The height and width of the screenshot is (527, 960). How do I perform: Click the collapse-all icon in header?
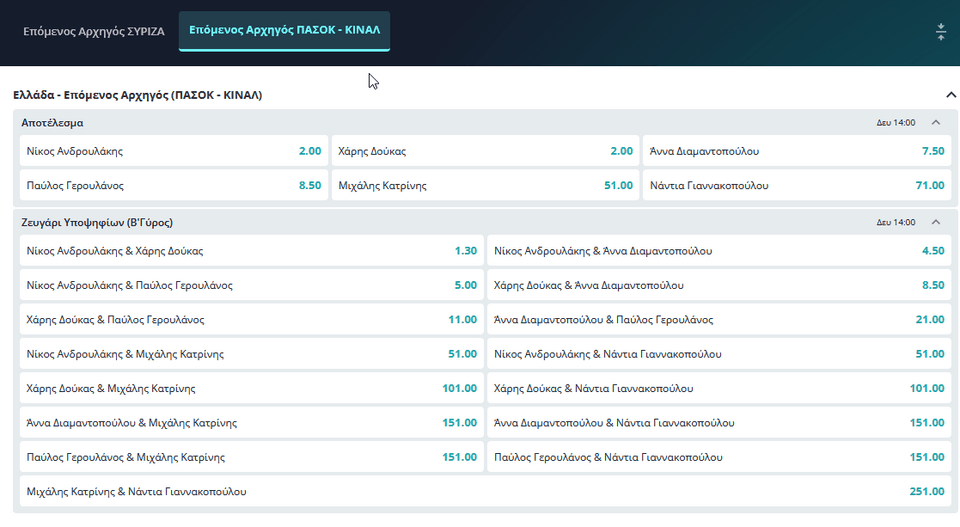tap(940, 32)
